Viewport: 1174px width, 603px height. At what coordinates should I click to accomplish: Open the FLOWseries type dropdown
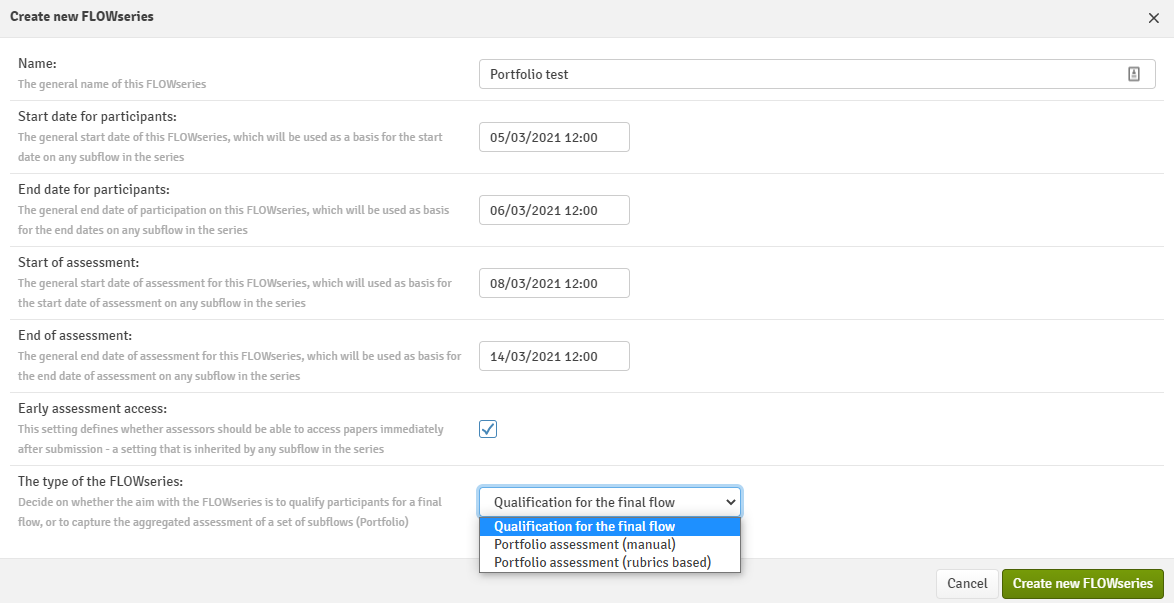[x=610, y=502]
